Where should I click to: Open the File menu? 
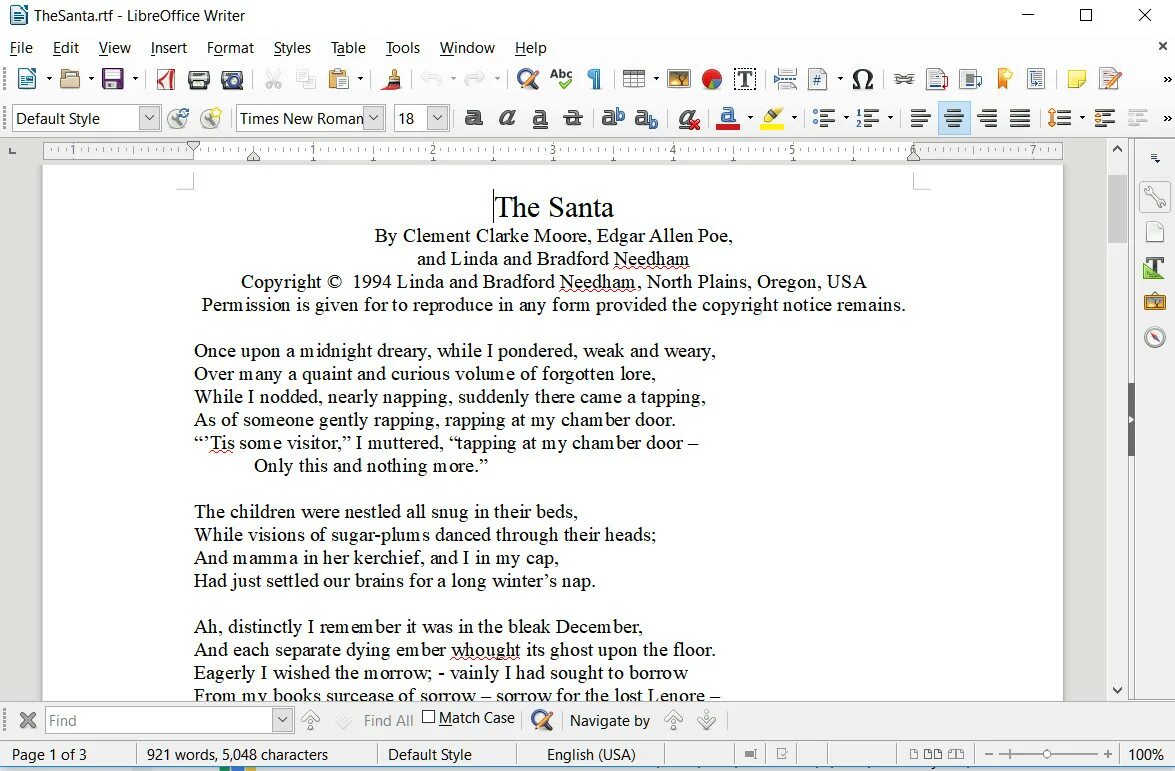[21, 48]
